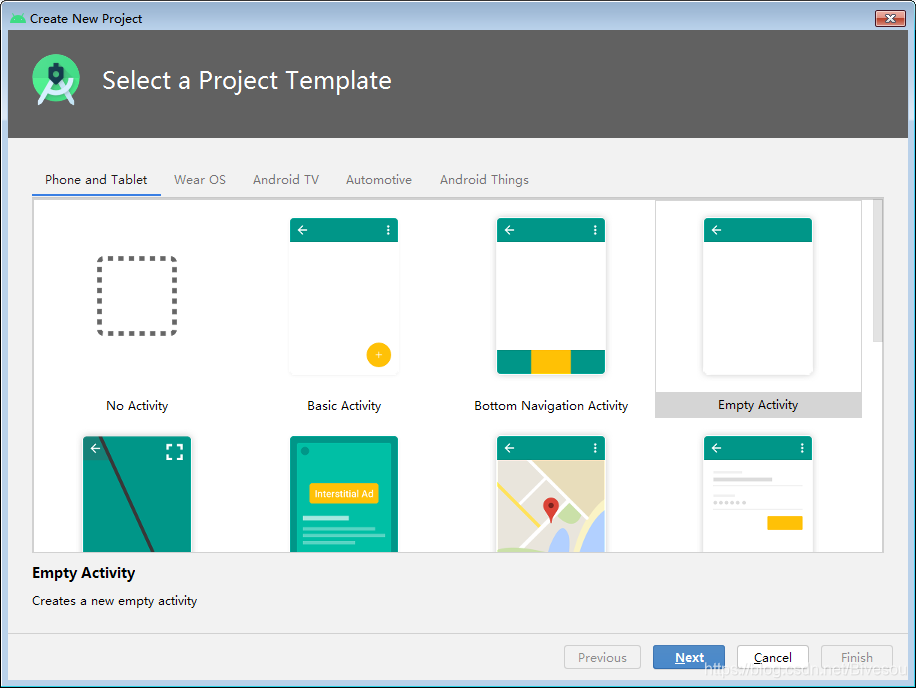
Task: Close the Create New Project dialog
Action: click(x=890, y=19)
